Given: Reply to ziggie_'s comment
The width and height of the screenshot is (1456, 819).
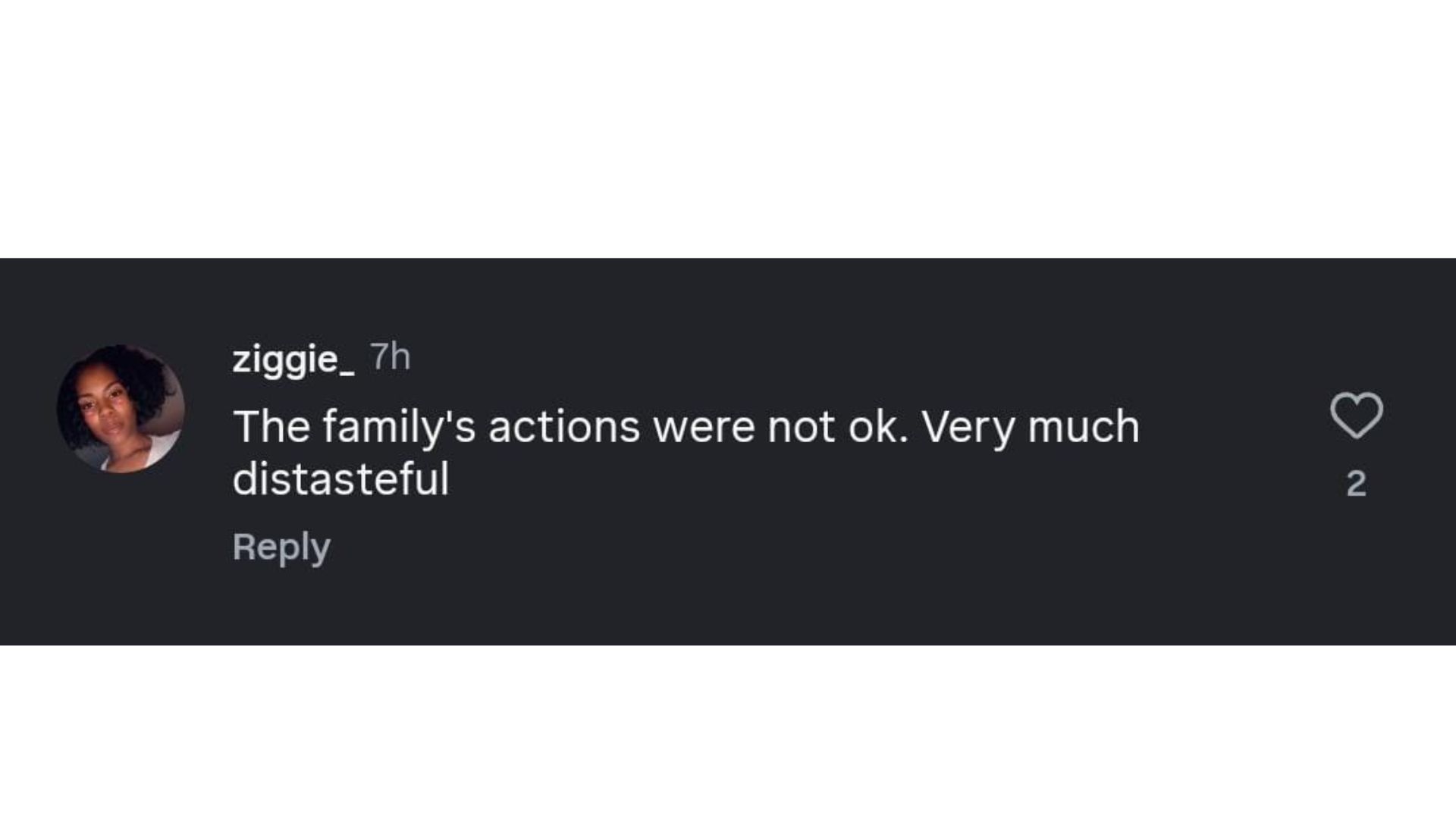Looking at the screenshot, I should [x=281, y=547].
